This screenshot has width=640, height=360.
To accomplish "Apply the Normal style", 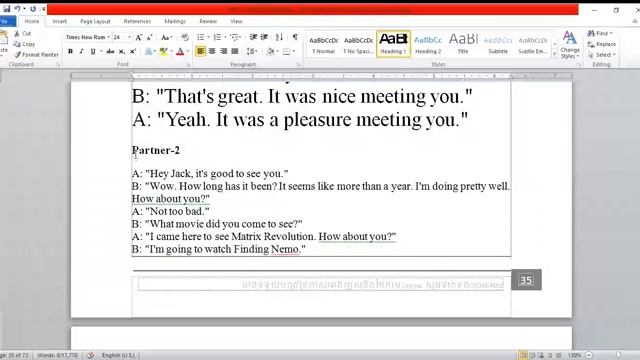I will coord(324,44).
